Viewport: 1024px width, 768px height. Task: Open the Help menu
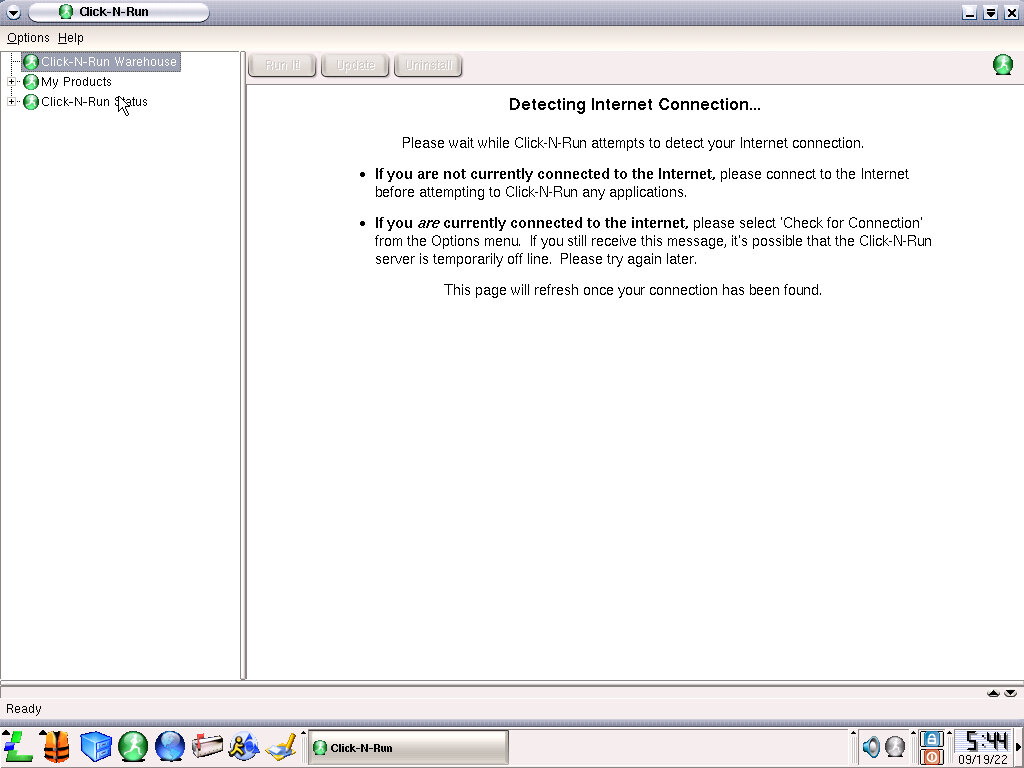click(x=71, y=38)
